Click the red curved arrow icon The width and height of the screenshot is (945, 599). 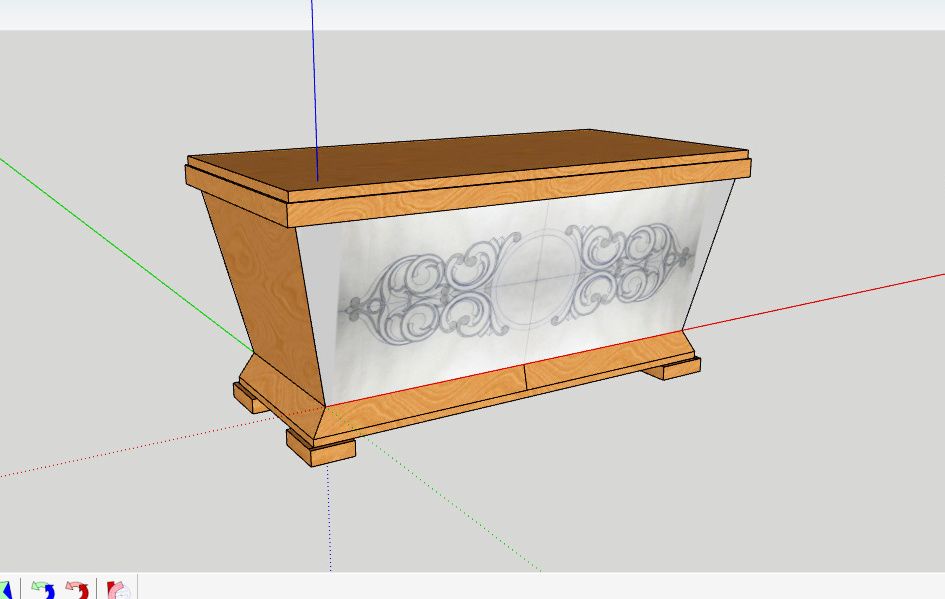click(77, 590)
